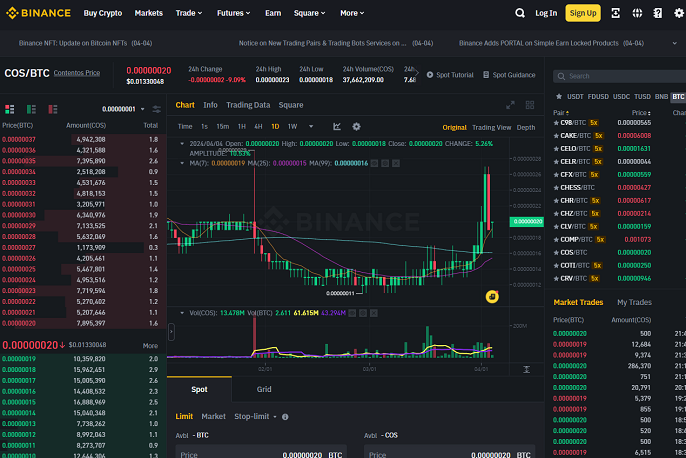Open the favorites star pair filter
The image size is (686, 458).
click(559, 97)
